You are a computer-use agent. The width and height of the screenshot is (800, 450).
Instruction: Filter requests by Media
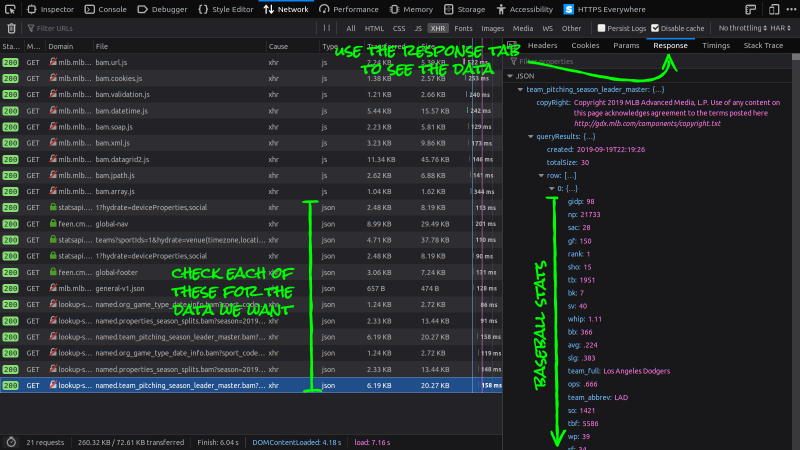click(523, 29)
